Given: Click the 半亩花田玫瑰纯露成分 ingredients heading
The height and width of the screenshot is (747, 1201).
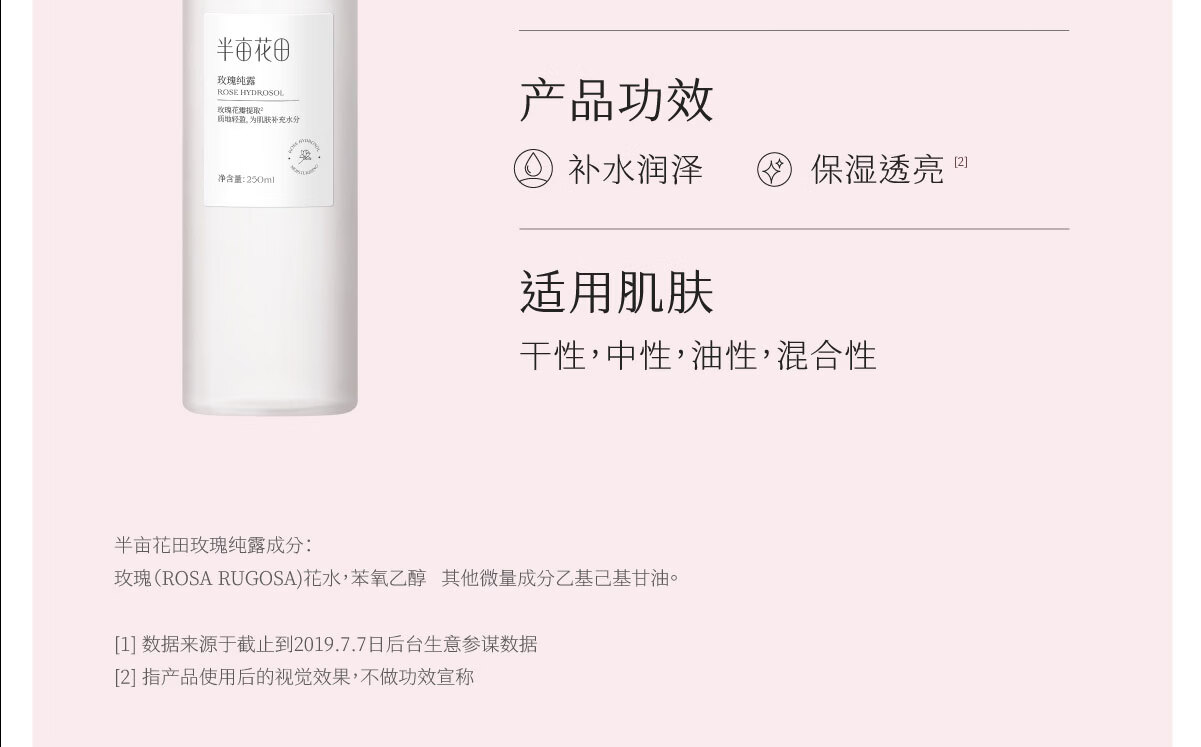Looking at the screenshot, I should tap(213, 545).
